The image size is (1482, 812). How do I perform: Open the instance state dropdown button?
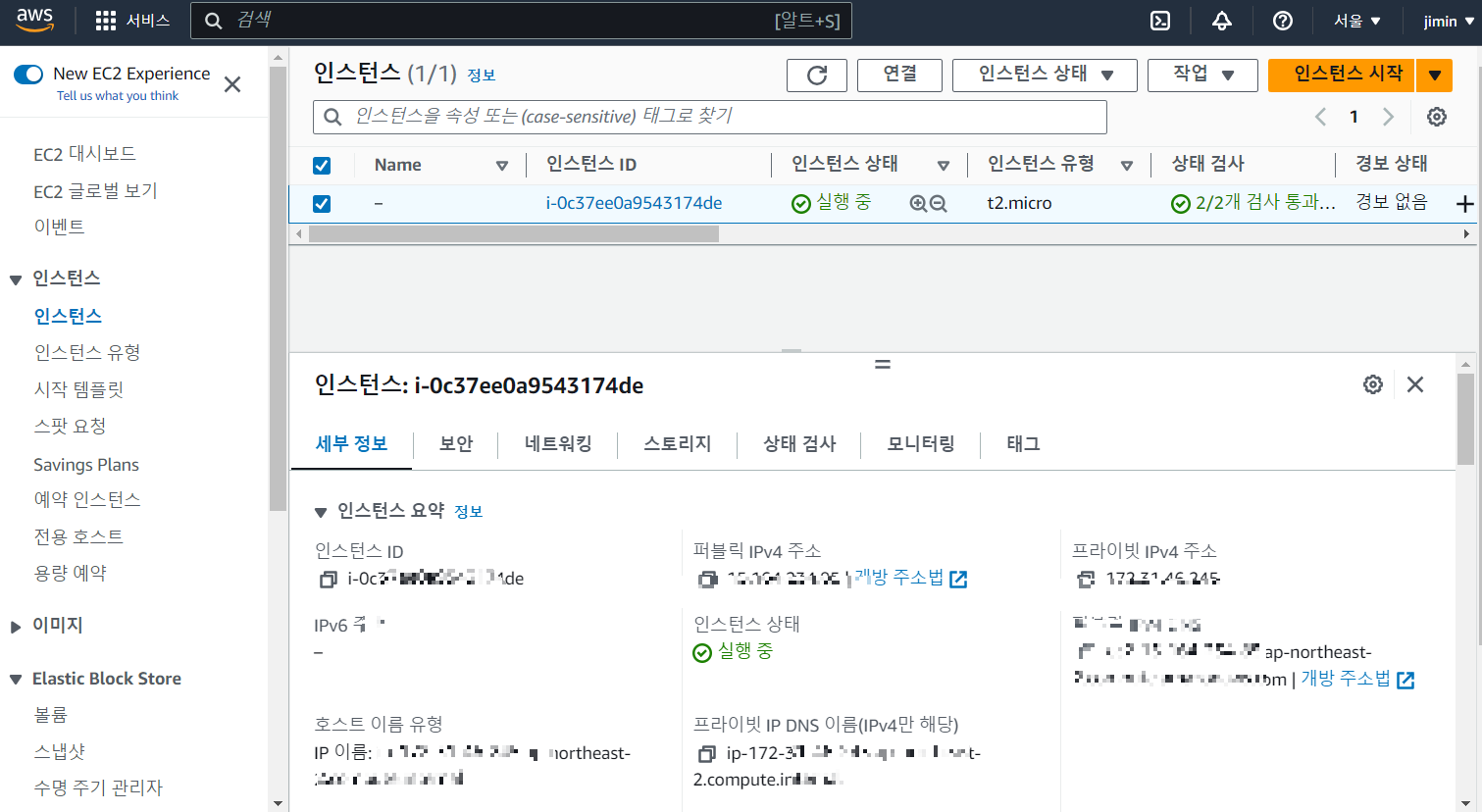click(x=1045, y=76)
